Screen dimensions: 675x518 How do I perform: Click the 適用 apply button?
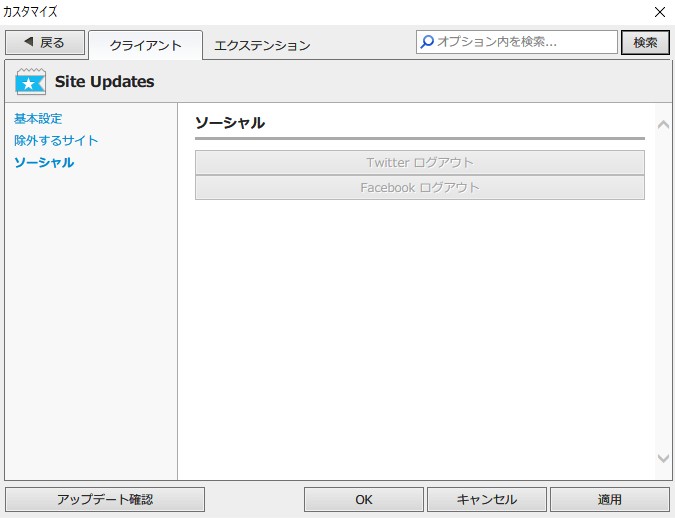click(610, 499)
